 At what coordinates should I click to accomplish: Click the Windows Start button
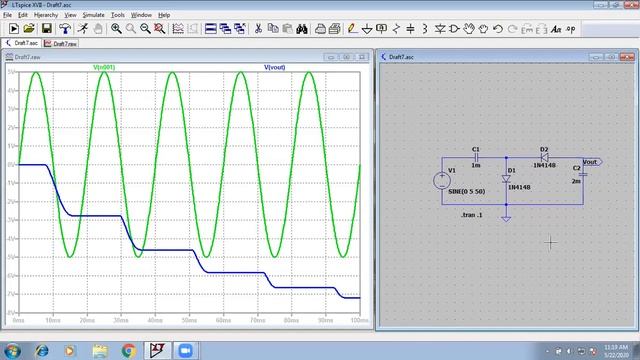pyautogui.click(x=12, y=351)
